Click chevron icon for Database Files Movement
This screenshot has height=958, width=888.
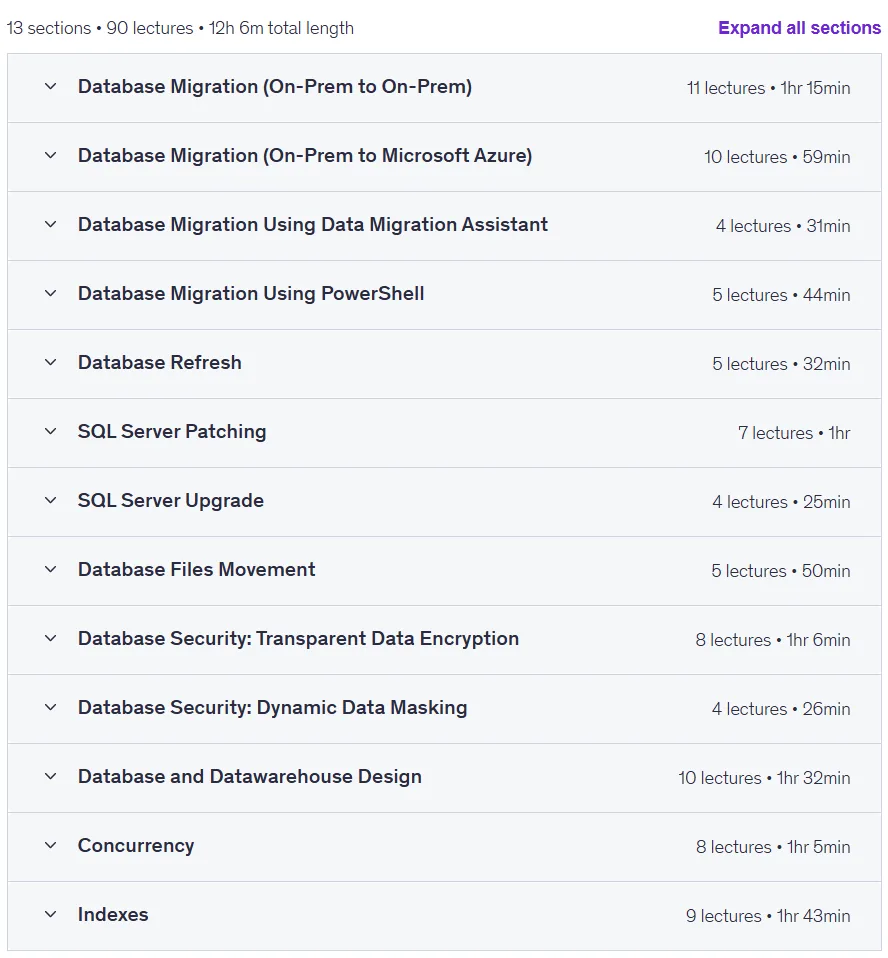pos(51,570)
